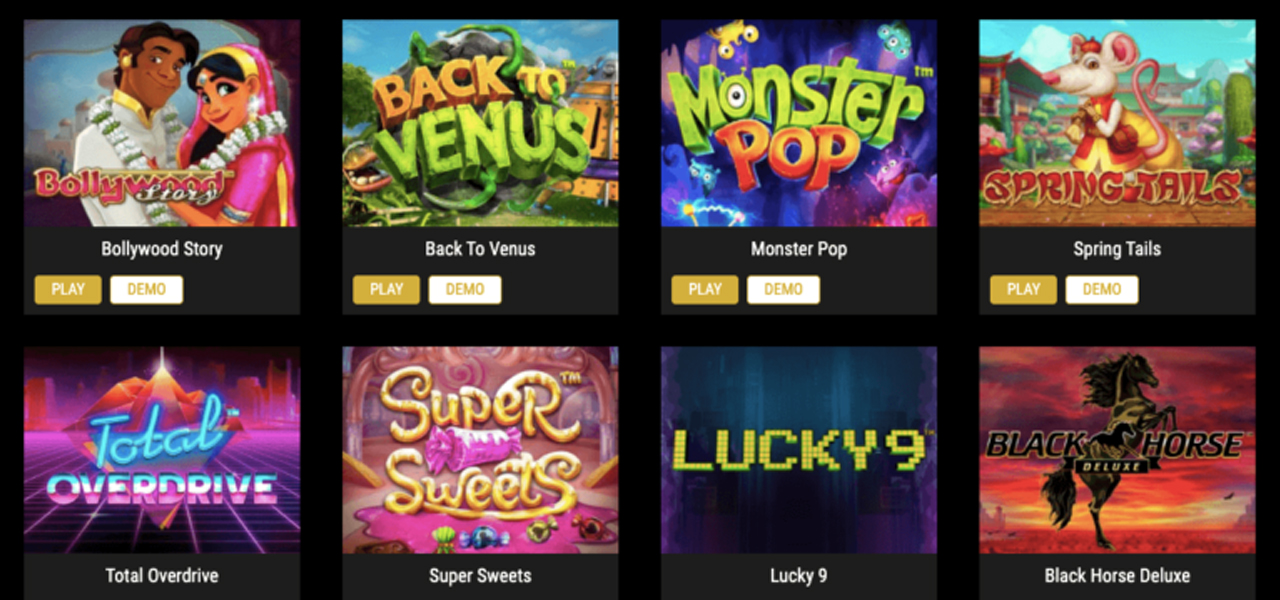Click PLAY under Monster Pop
1280x600 pixels.
tap(705, 290)
